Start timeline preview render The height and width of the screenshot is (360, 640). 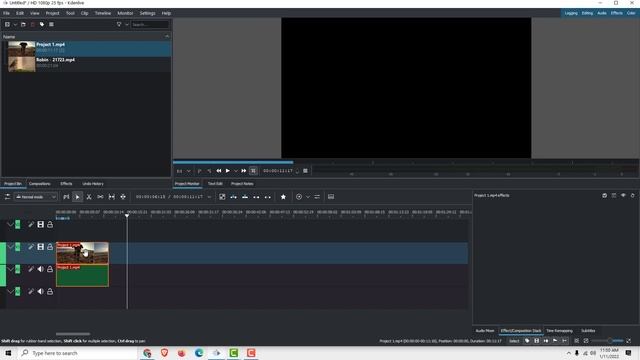coord(299,197)
